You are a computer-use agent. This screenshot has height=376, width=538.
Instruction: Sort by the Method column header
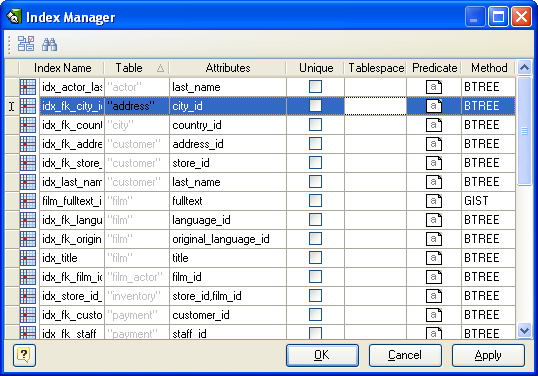(489, 68)
